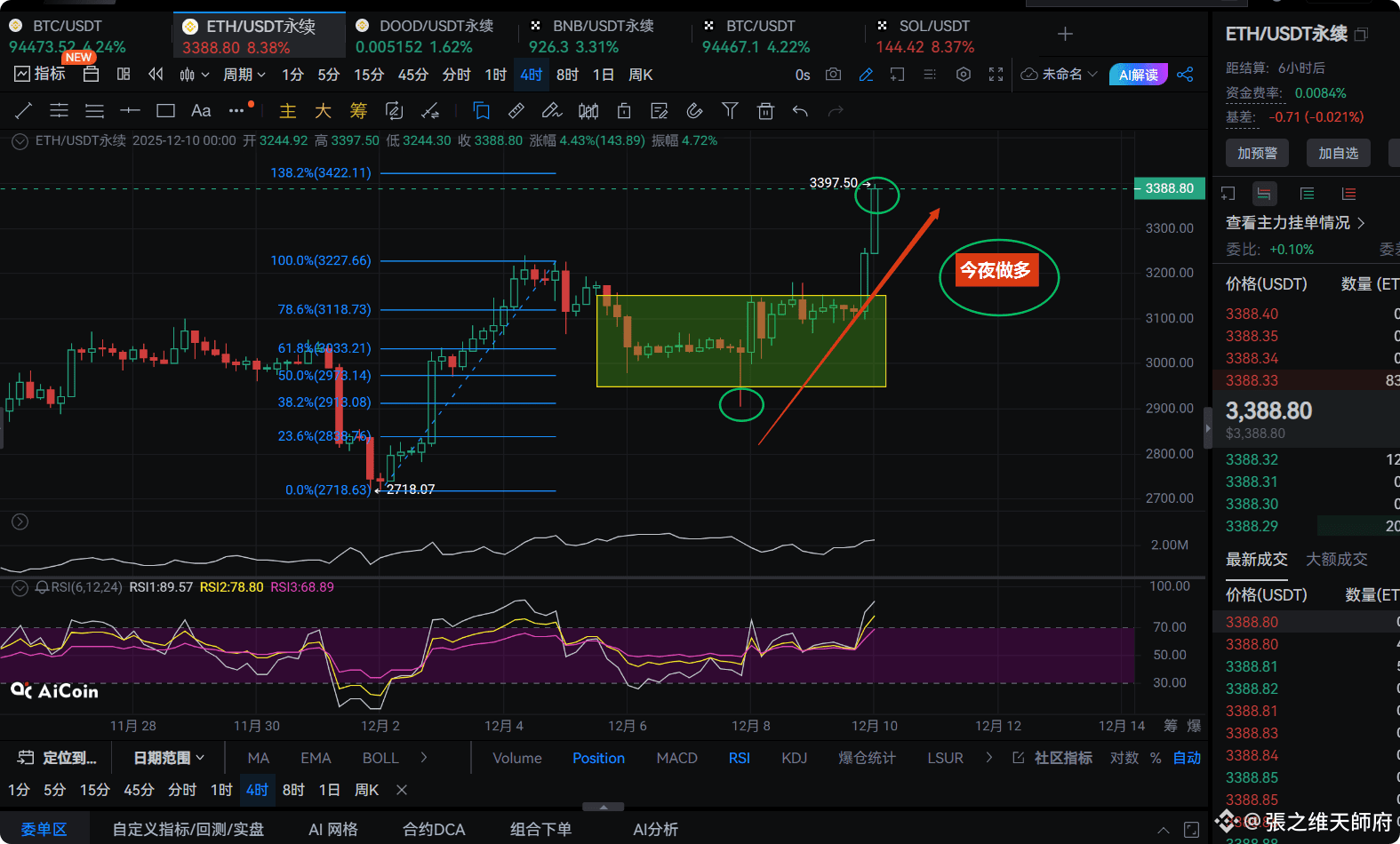Screen dimensions: 1400x844
Task: Click the share icon beside AI解读
Action: click(x=1185, y=75)
